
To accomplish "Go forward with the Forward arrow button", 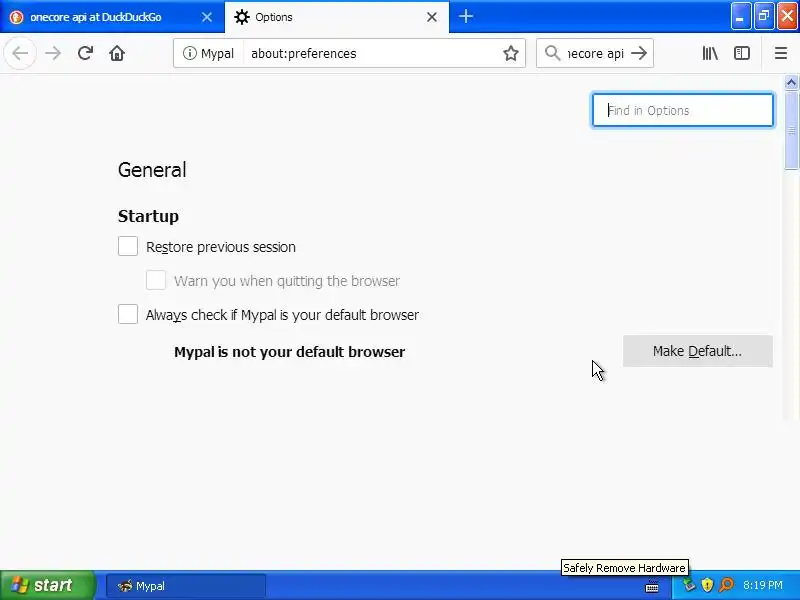I will pyautogui.click(x=53, y=53).
